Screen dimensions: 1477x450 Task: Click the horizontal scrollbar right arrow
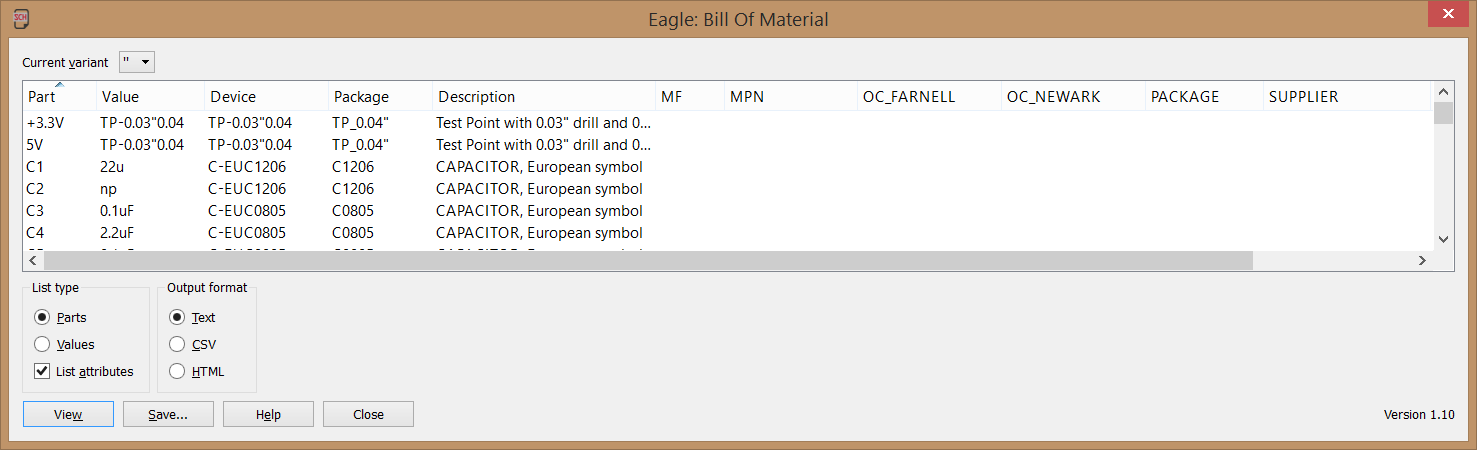[1422, 260]
